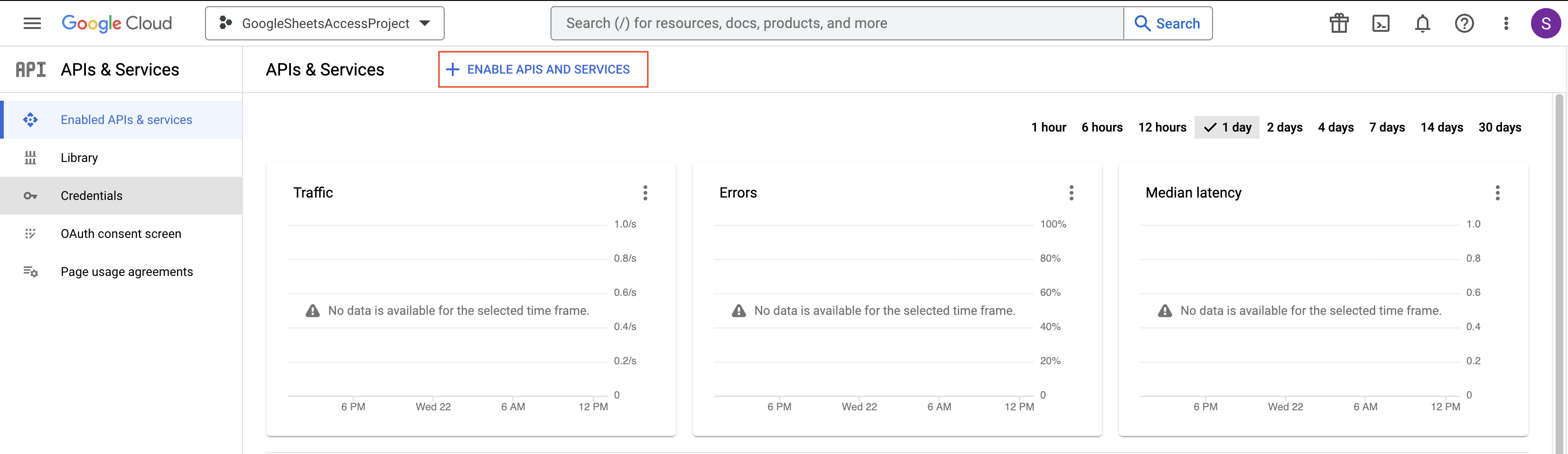The image size is (1568, 454).
Task: Click the warning icon in Median latency chart
Action: click(x=1165, y=311)
